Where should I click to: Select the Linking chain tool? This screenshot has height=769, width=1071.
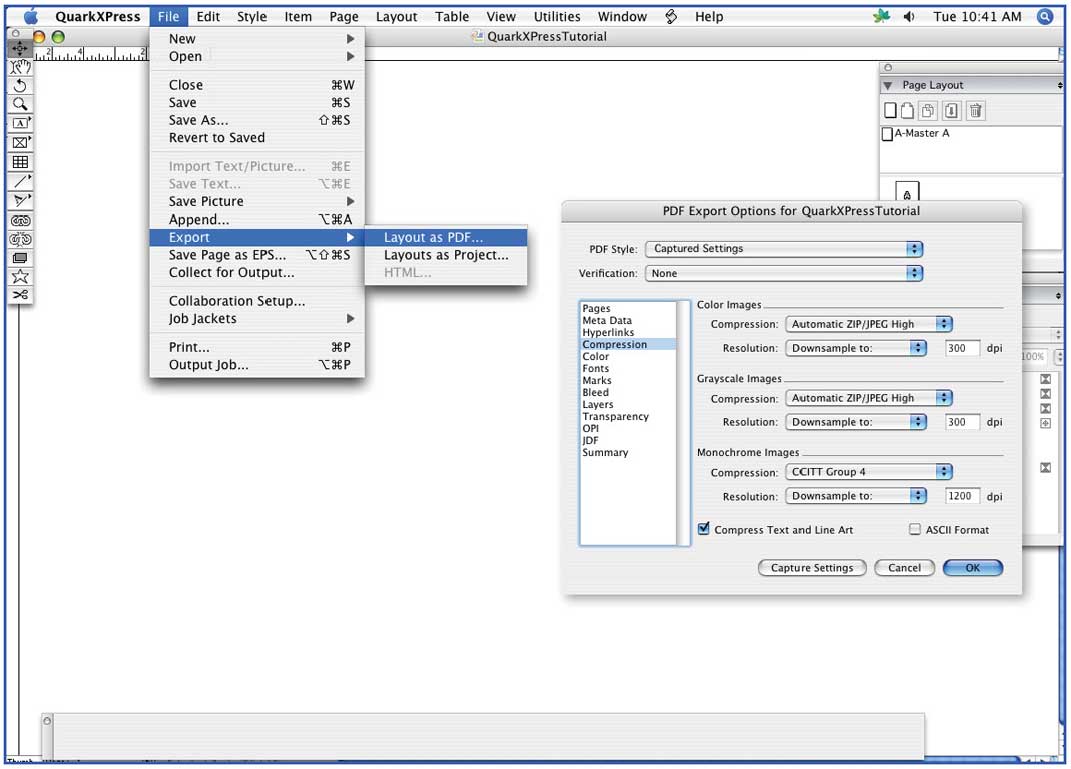pyautogui.click(x=20, y=220)
